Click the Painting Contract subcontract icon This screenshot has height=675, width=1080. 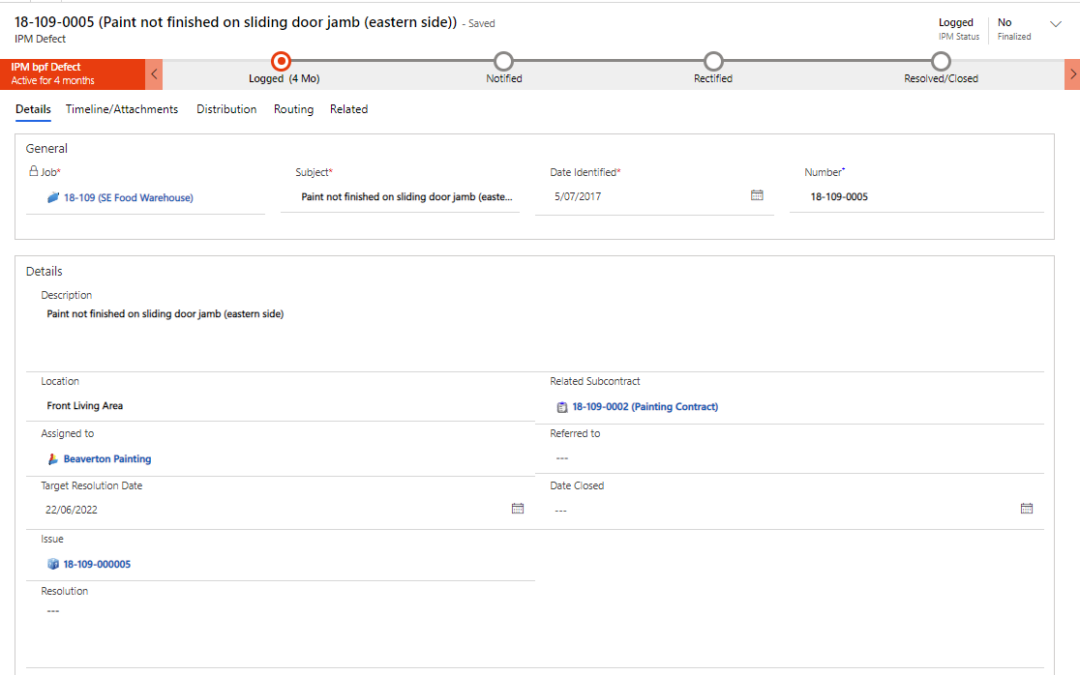[562, 407]
